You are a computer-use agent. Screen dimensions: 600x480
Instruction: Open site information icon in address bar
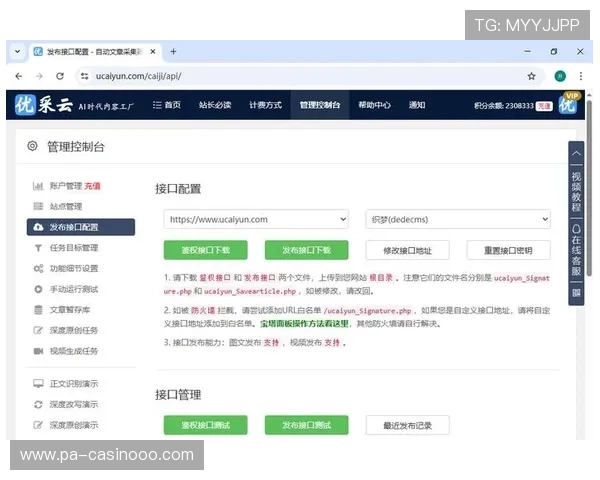(85, 76)
